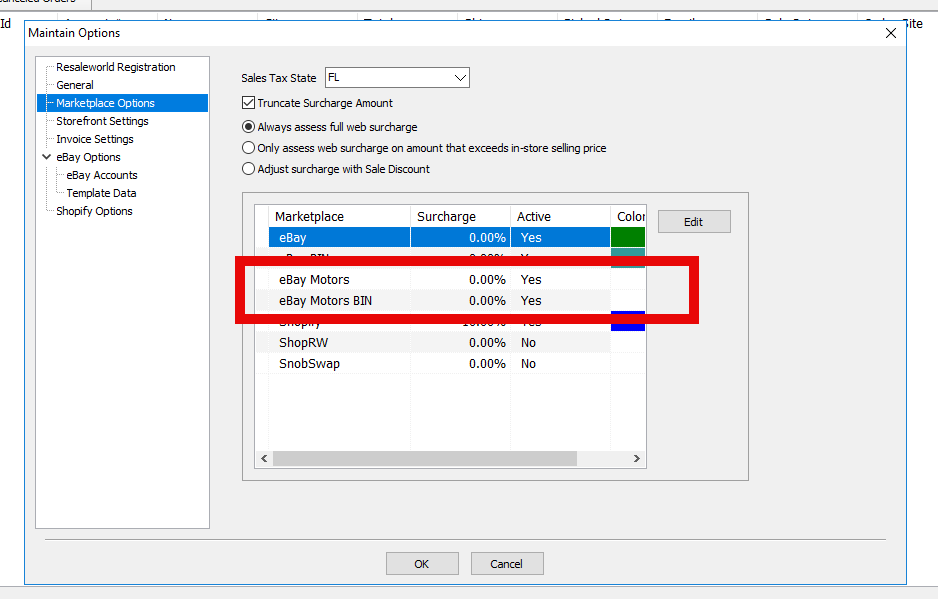Select eBay Options in the tree
This screenshot has height=599, width=938.
[88, 157]
